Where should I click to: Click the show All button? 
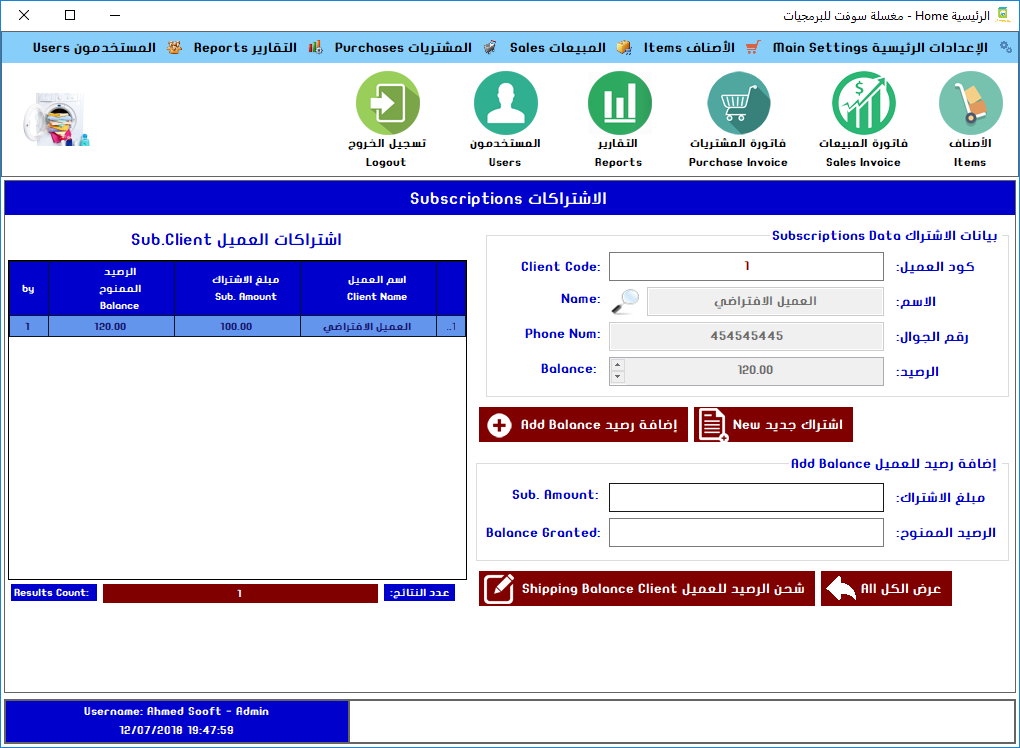[886, 589]
